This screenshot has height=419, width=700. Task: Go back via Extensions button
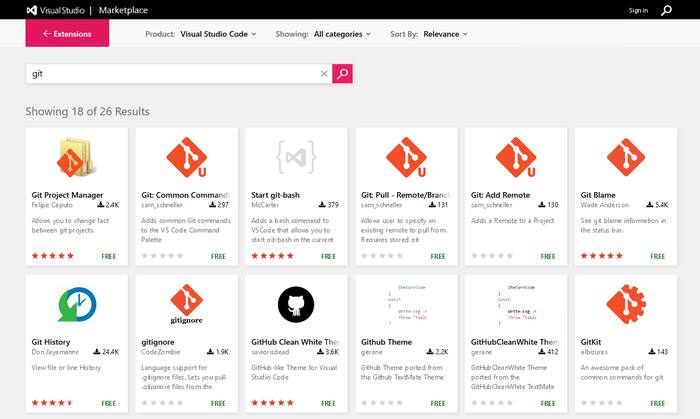[67, 33]
